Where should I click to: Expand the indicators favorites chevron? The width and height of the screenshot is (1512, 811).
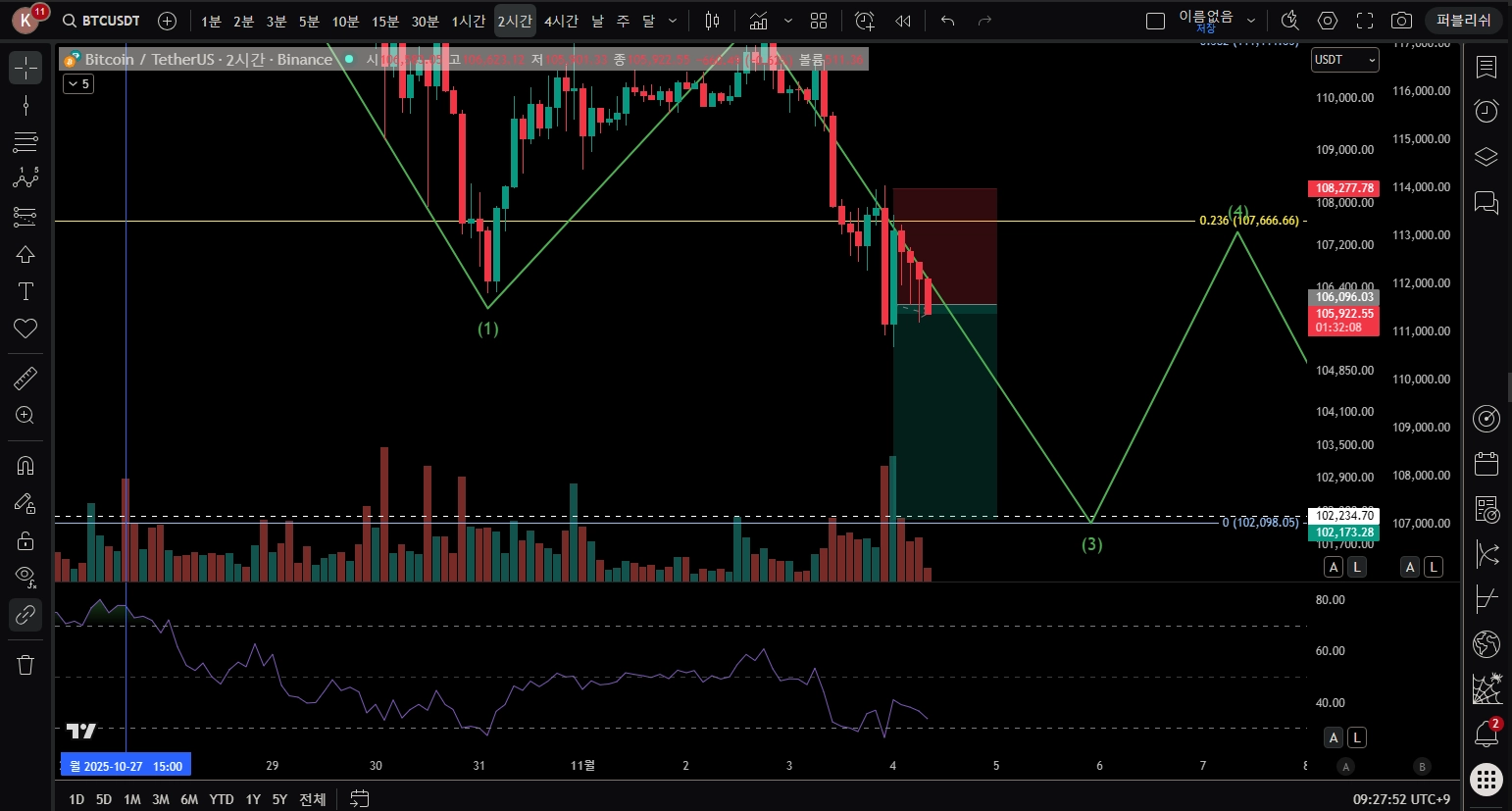click(787, 21)
